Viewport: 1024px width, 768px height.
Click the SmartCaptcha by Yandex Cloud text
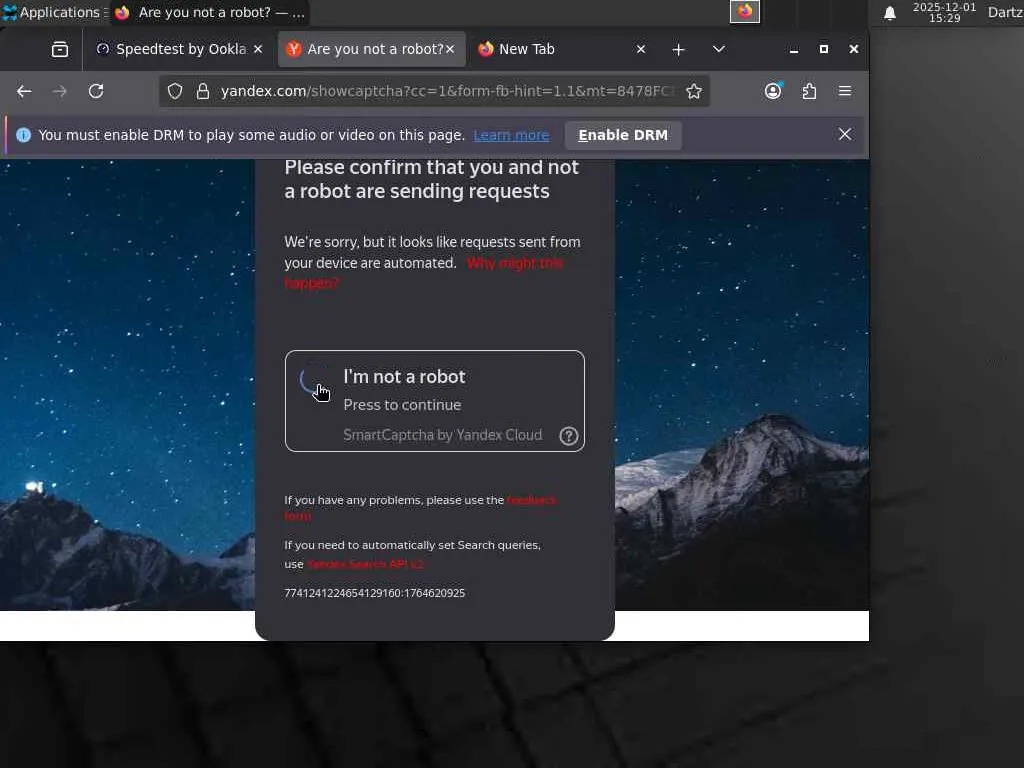[x=443, y=435]
